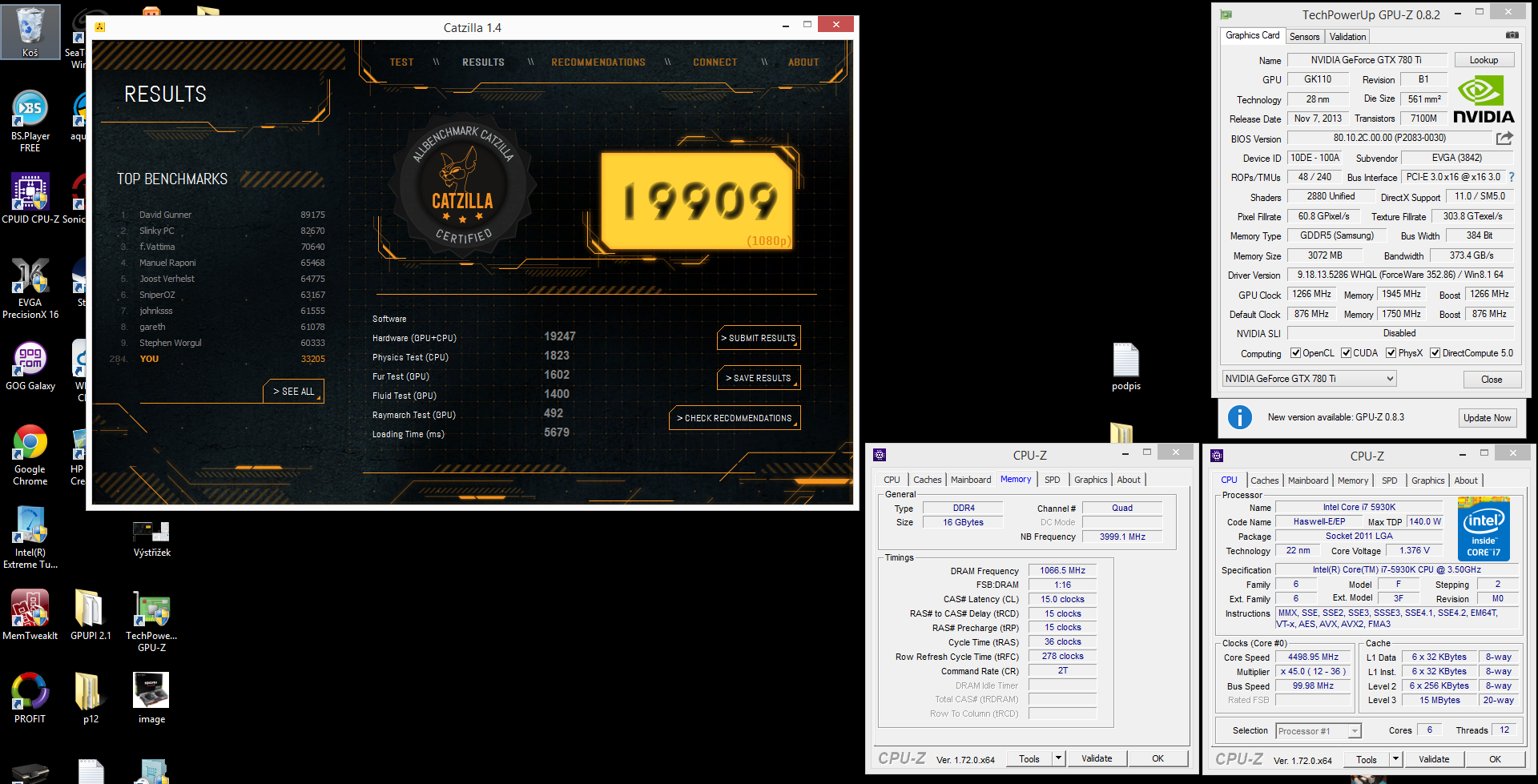Screen dimensions: 1538x784
Task: Open the CONNECT tab in Catzilla
Action: click(715, 62)
